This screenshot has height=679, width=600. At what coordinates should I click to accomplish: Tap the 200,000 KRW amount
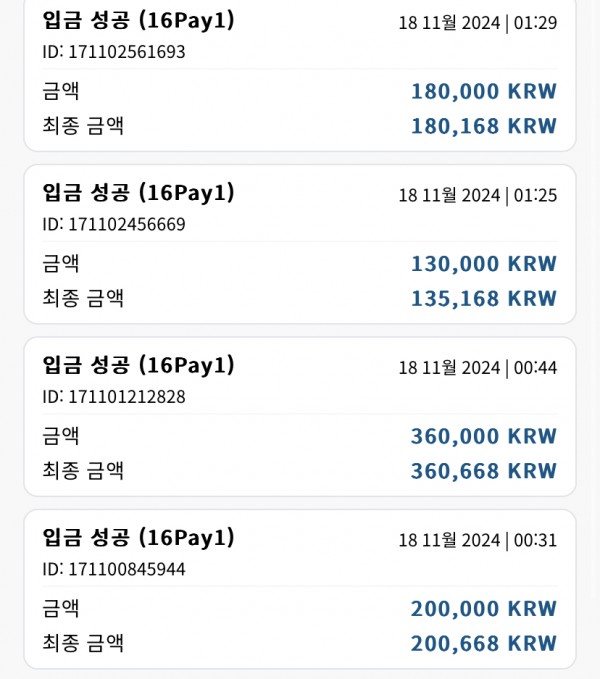point(484,609)
